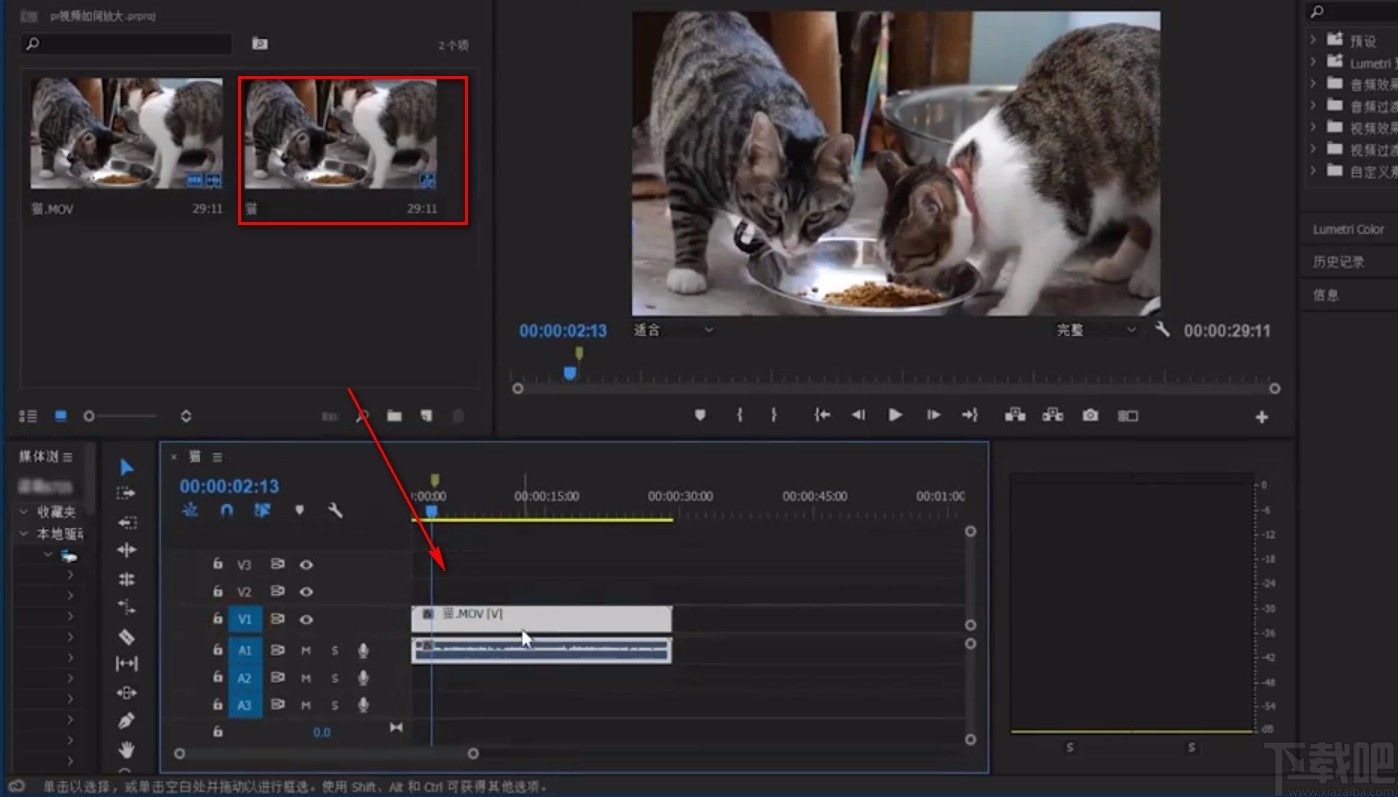Image resolution: width=1398 pixels, height=797 pixels.
Task: Open project panel sort order control
Action: pos(186,416)
